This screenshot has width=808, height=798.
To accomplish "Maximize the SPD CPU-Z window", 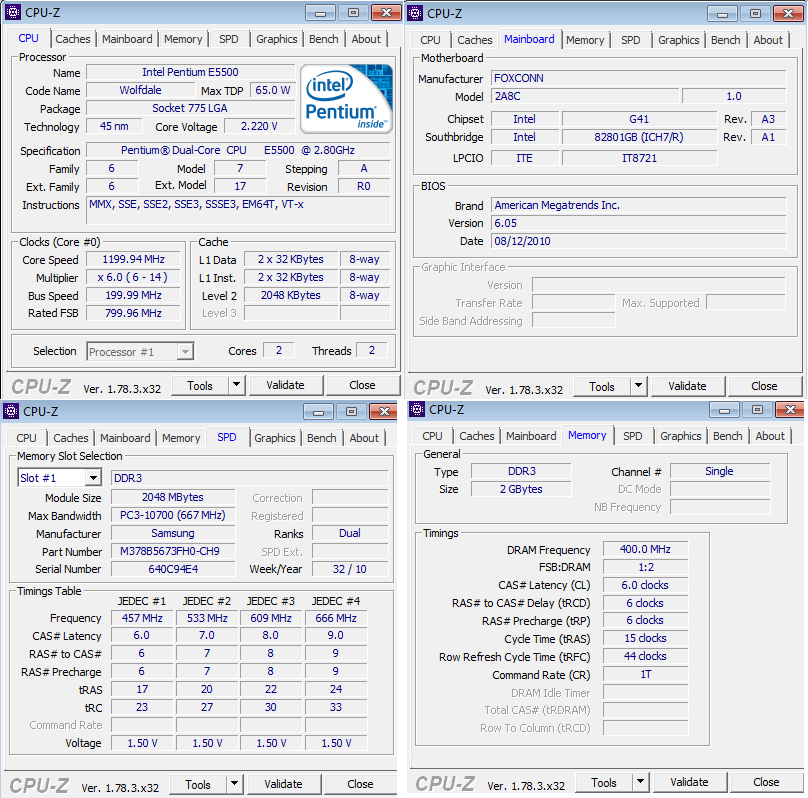I will (351, 411).
